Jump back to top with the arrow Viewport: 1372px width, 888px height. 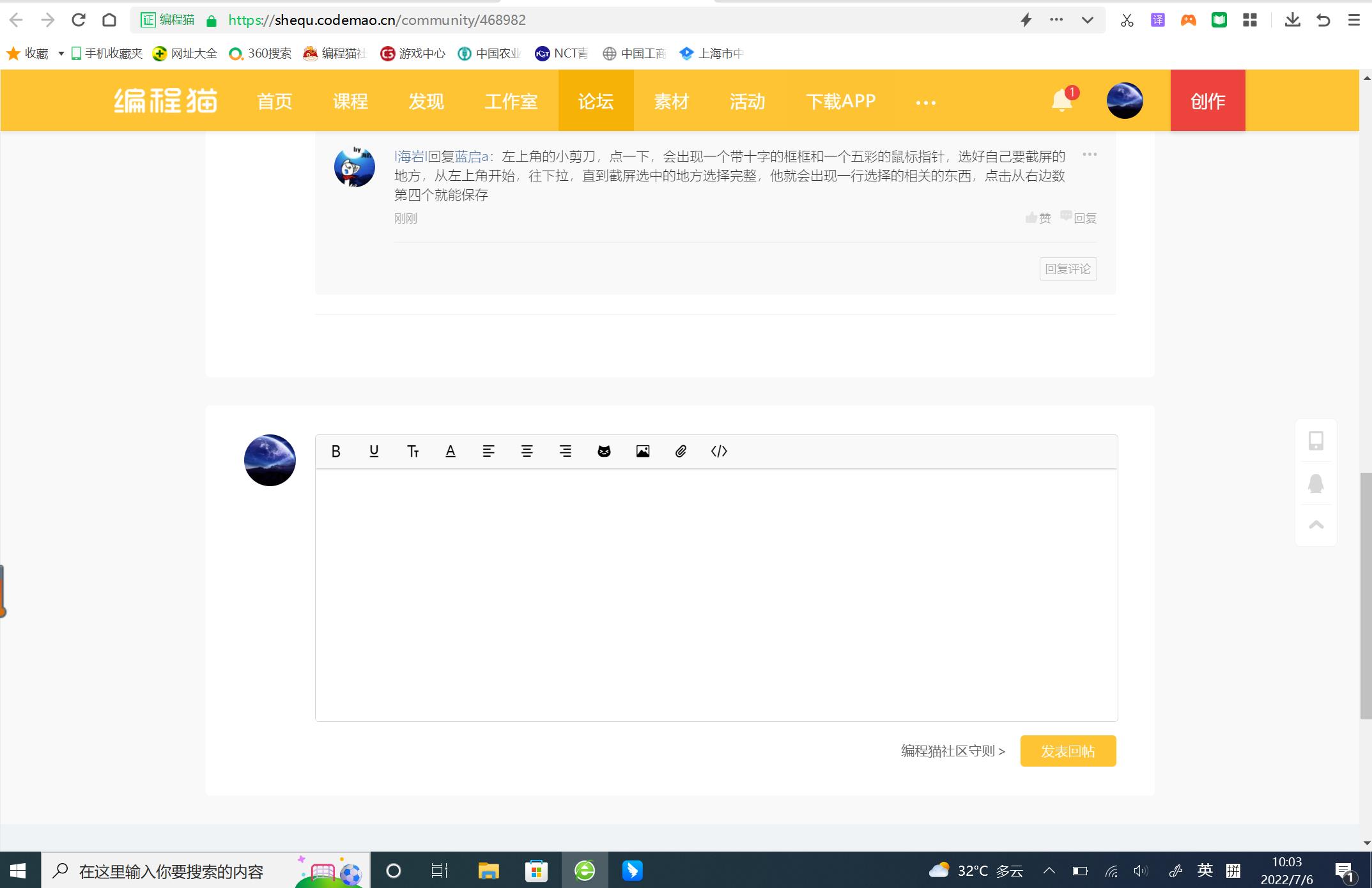pos(1316,525)
